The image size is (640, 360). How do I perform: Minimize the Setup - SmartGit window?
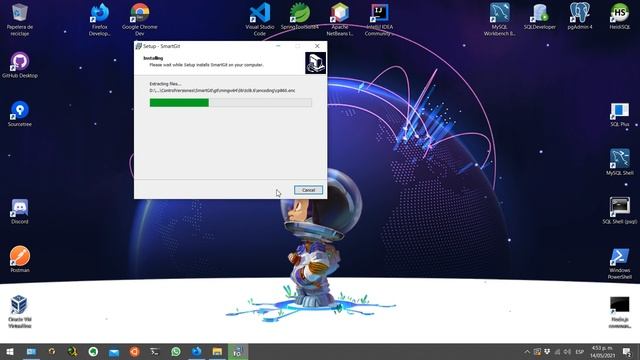[x=278, y=46]
